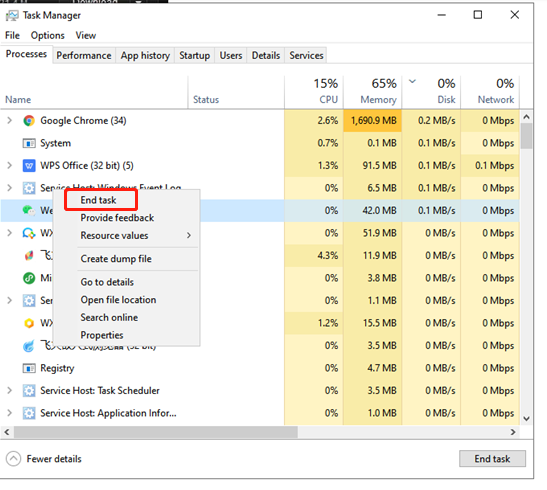Click the WeChat icon in the highlighted row
The image size is (547, 490).
pyautogui.click(x=29, y=211)
